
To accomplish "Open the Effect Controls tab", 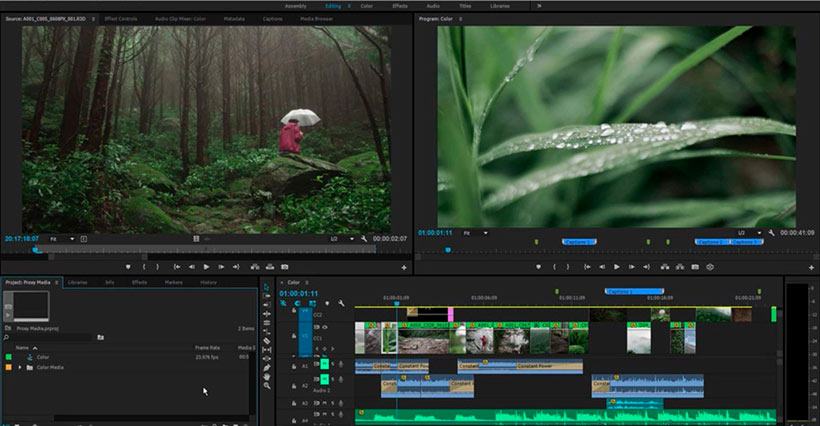I will tap(121, 19).
